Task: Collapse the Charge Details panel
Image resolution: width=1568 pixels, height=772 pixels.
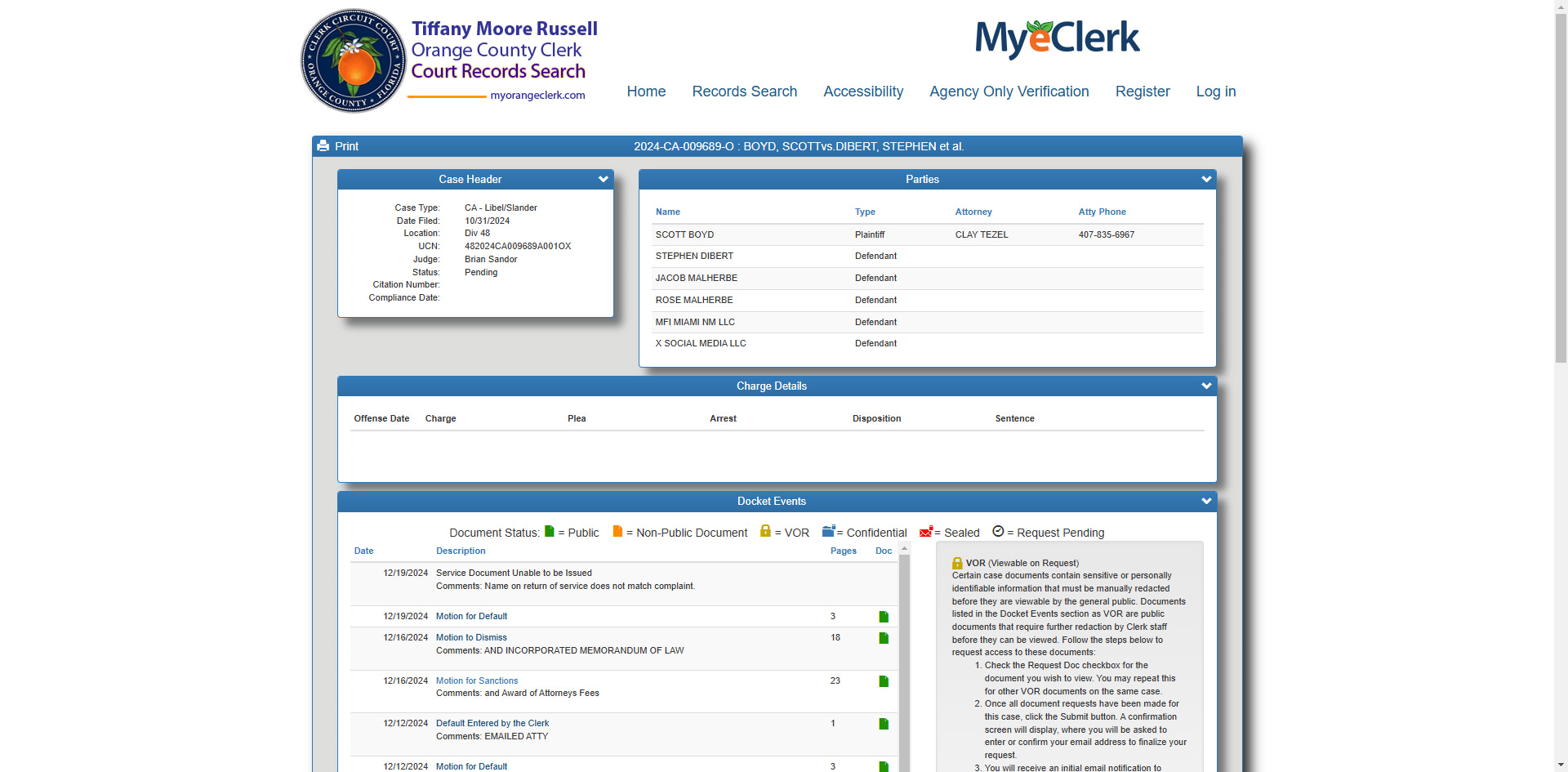Action: [x=1206, y=386]
